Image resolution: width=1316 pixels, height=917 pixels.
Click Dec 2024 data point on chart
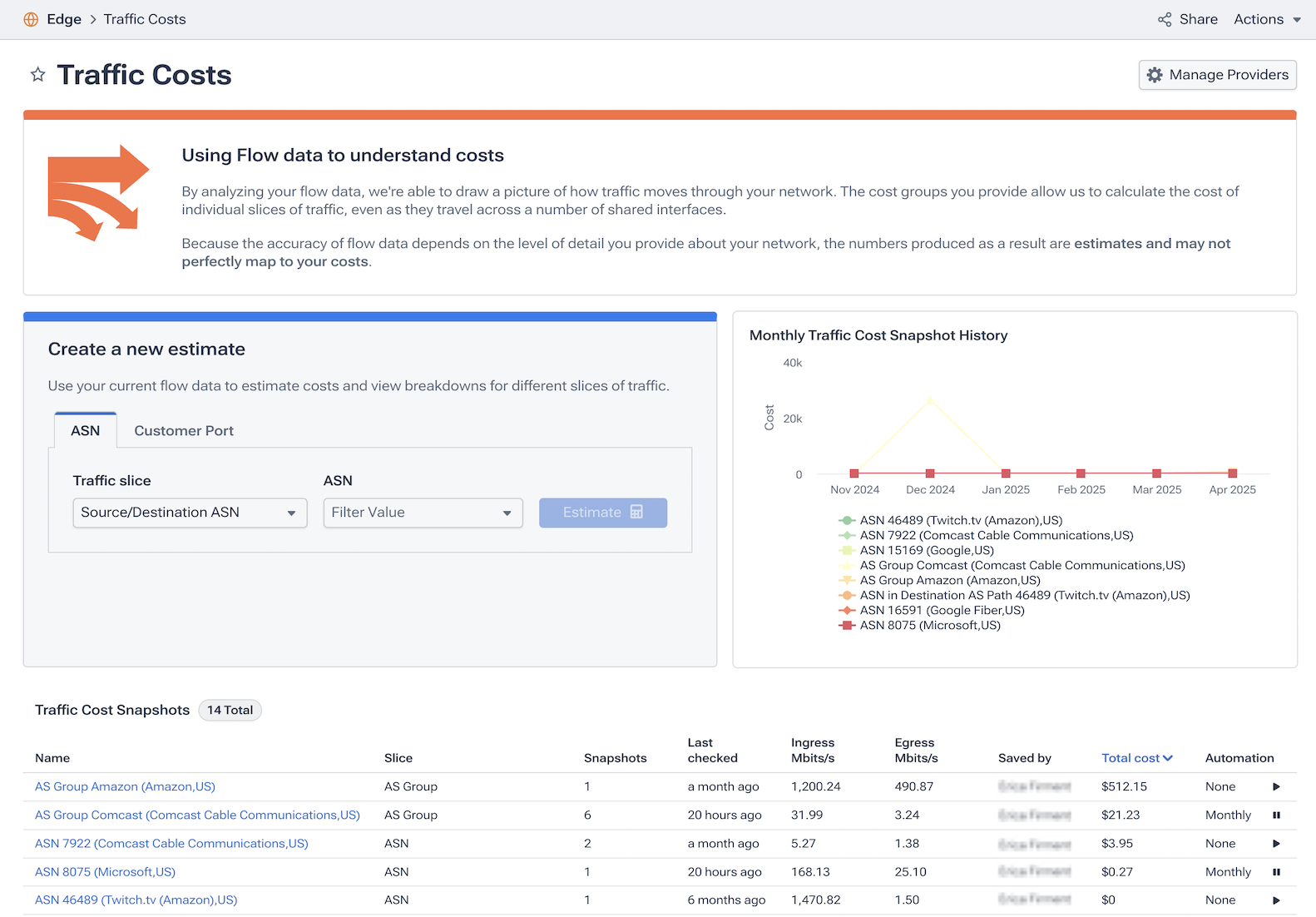pos(930,473)
